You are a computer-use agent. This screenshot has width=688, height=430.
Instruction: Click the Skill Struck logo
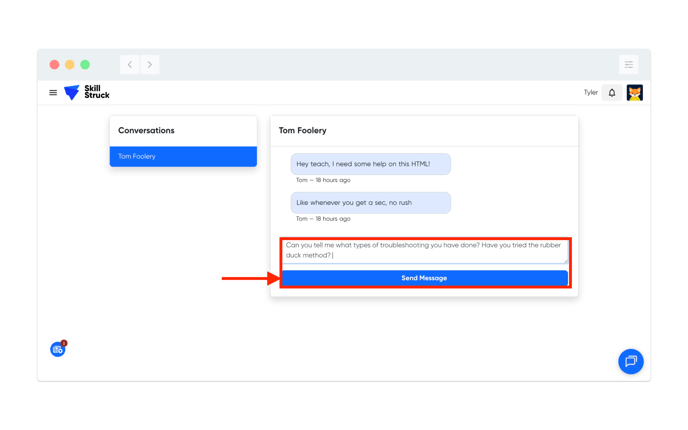[87, 93]
